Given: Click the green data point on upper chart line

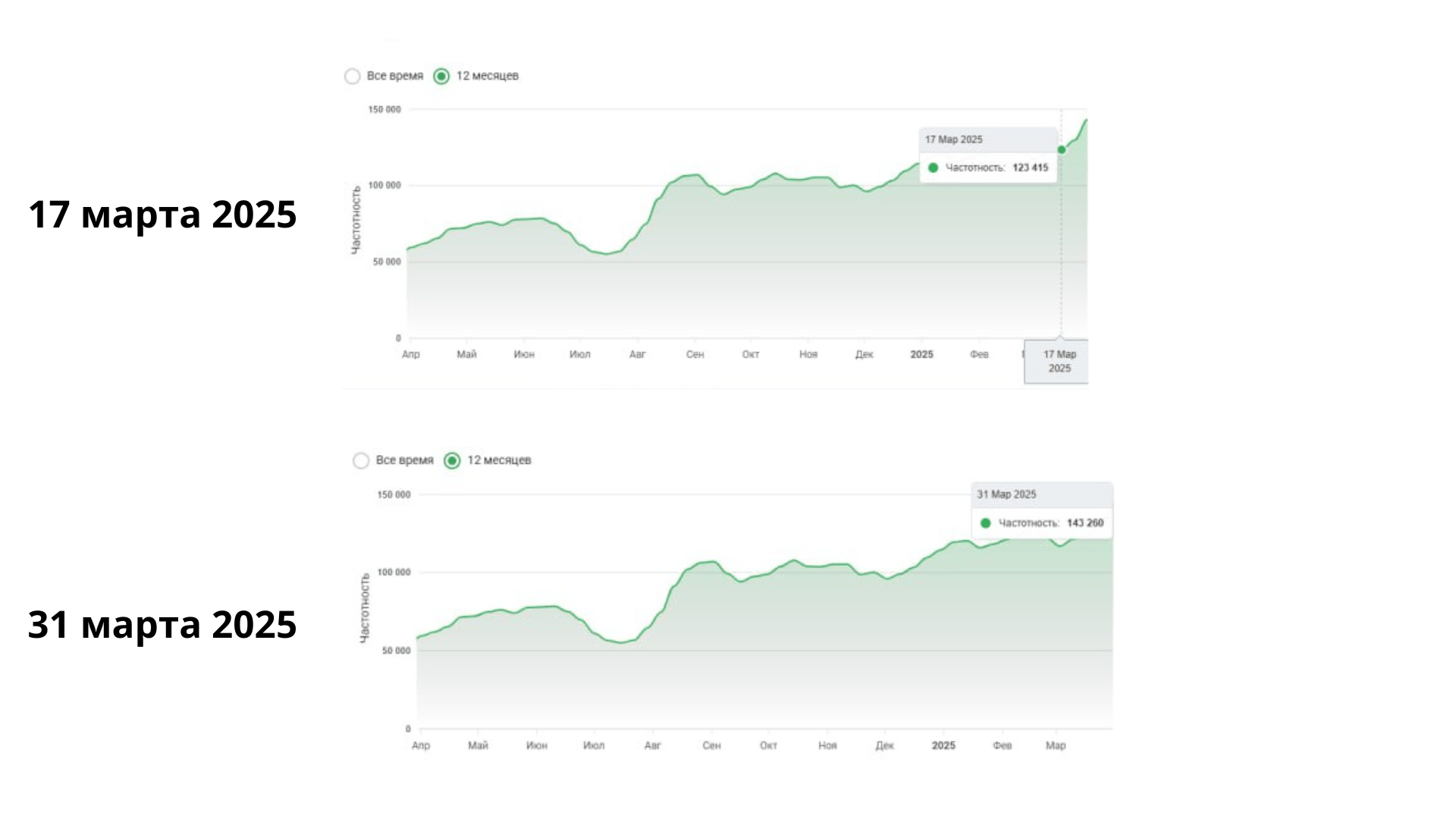Looking at the screenshot, I should pos(1062,150).
